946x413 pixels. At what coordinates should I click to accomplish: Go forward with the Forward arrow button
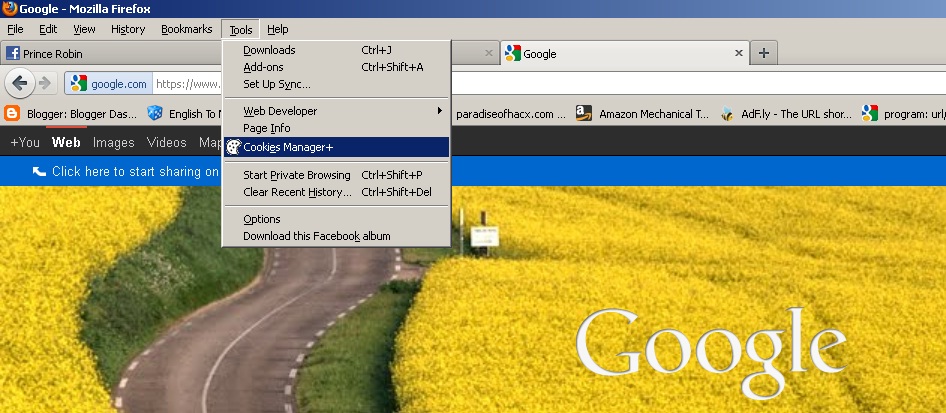[45, 83]
